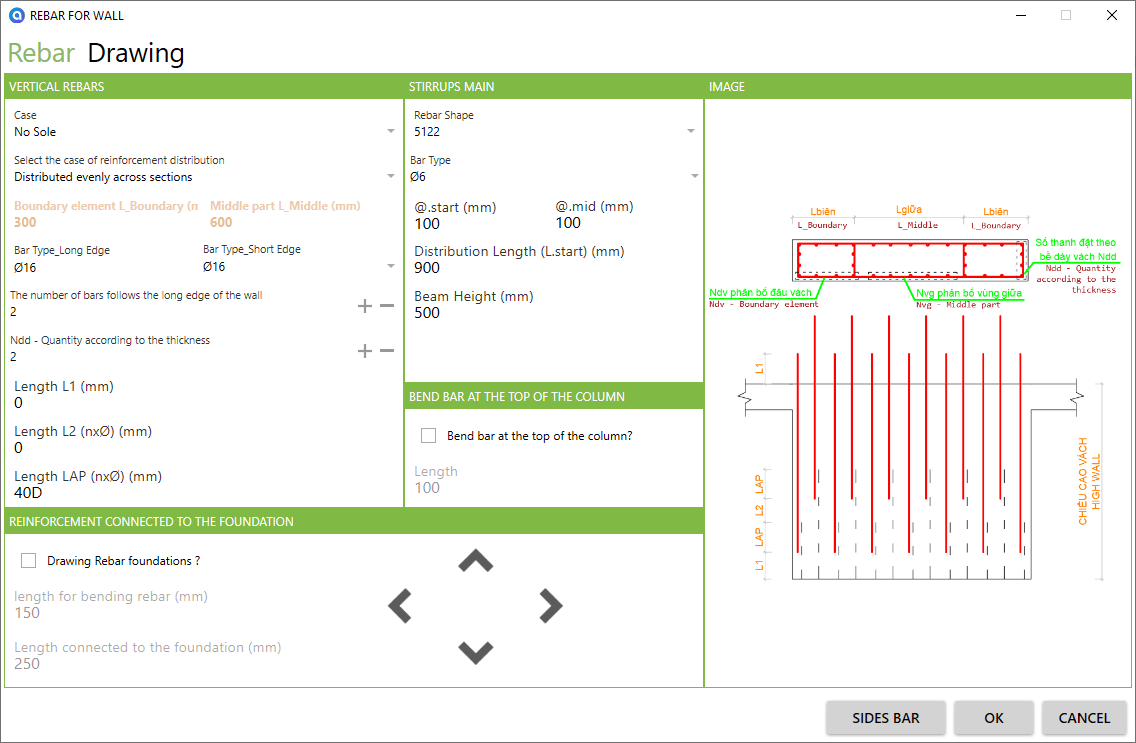The width and height of the screenshot is (1136, 743).
Task: Click Ndd quantity value field
Action: pyautogui.click(x=181, y=357)
